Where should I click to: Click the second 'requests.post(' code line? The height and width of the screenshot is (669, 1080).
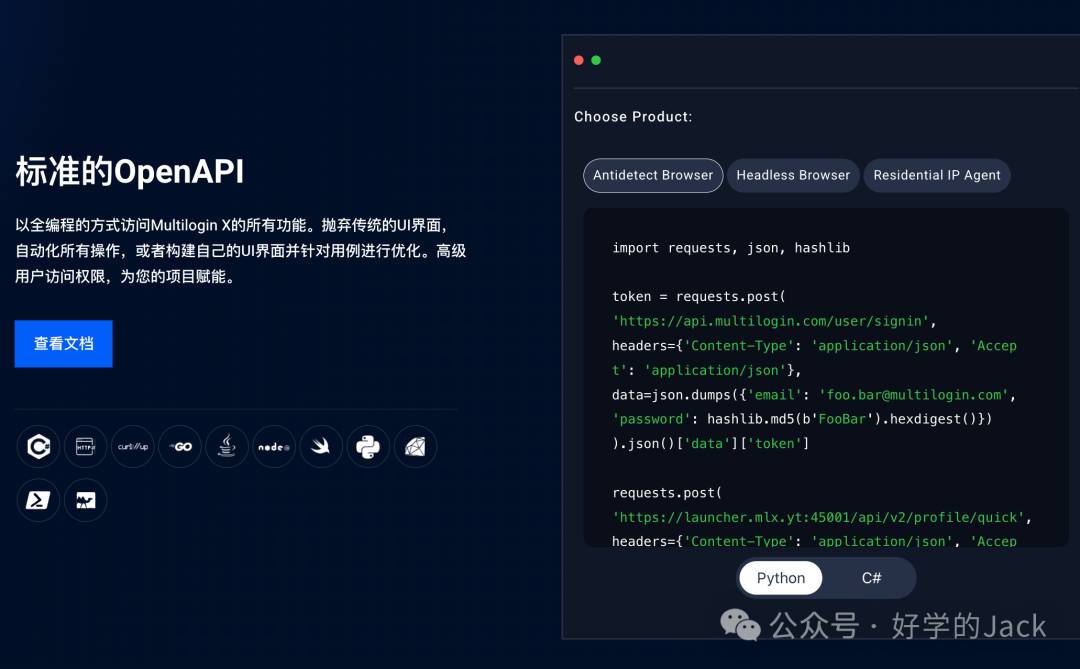tap(667, 493)
